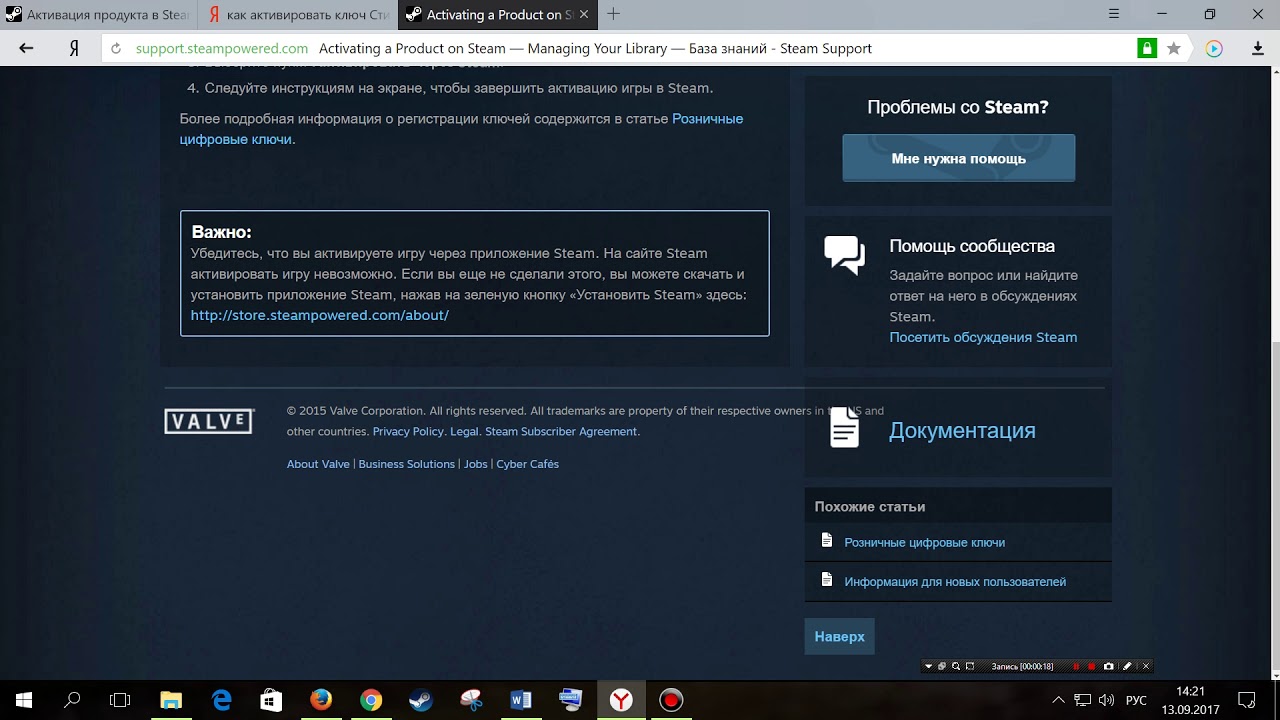Click the 'Наверх' back-to-top button

(x=839, y=636)
